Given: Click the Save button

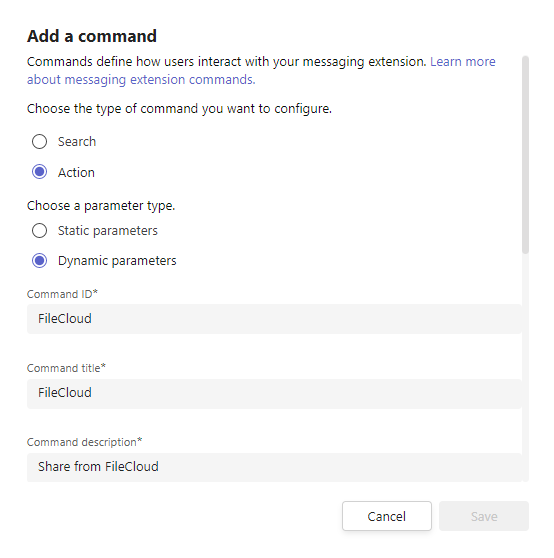Looking at the screenshot, I should coord(484,516).
